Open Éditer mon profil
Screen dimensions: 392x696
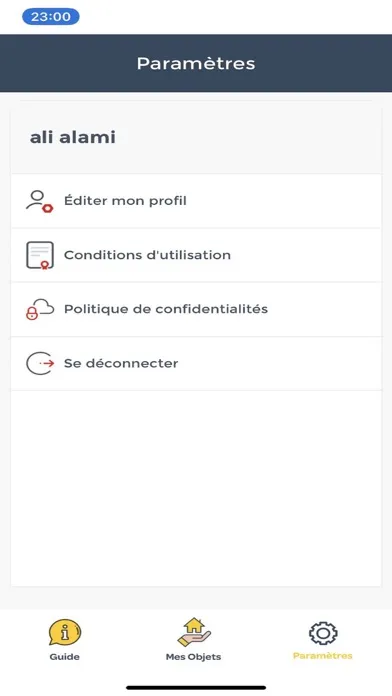(x=196, y=201)
